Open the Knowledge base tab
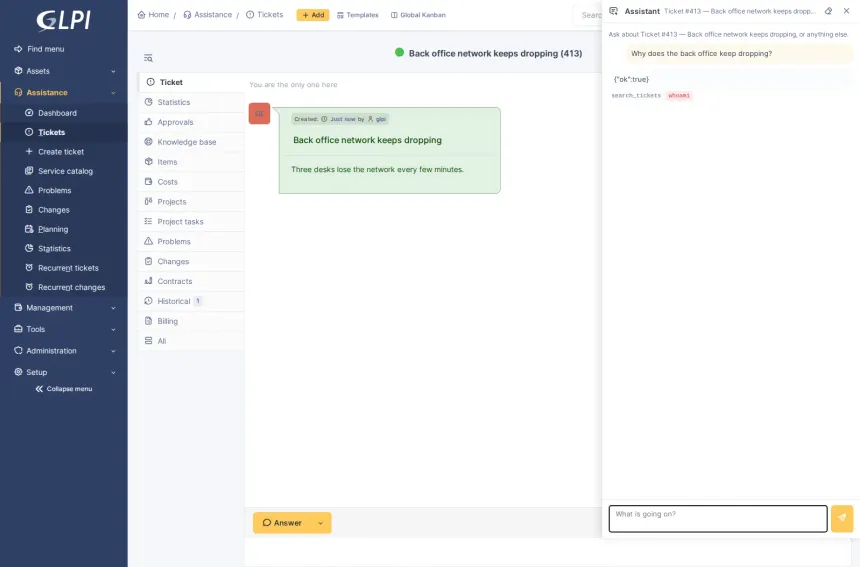The image size is (860, 567). (191, 142)
